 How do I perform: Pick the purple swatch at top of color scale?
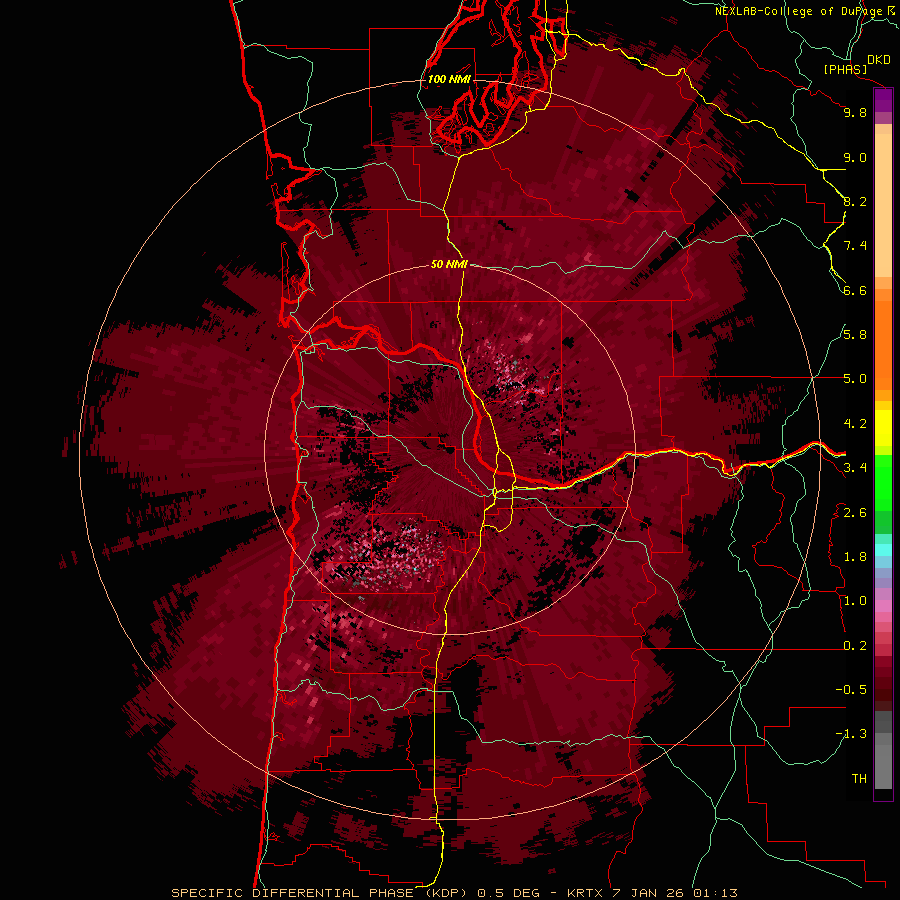[x=883, y=100]
